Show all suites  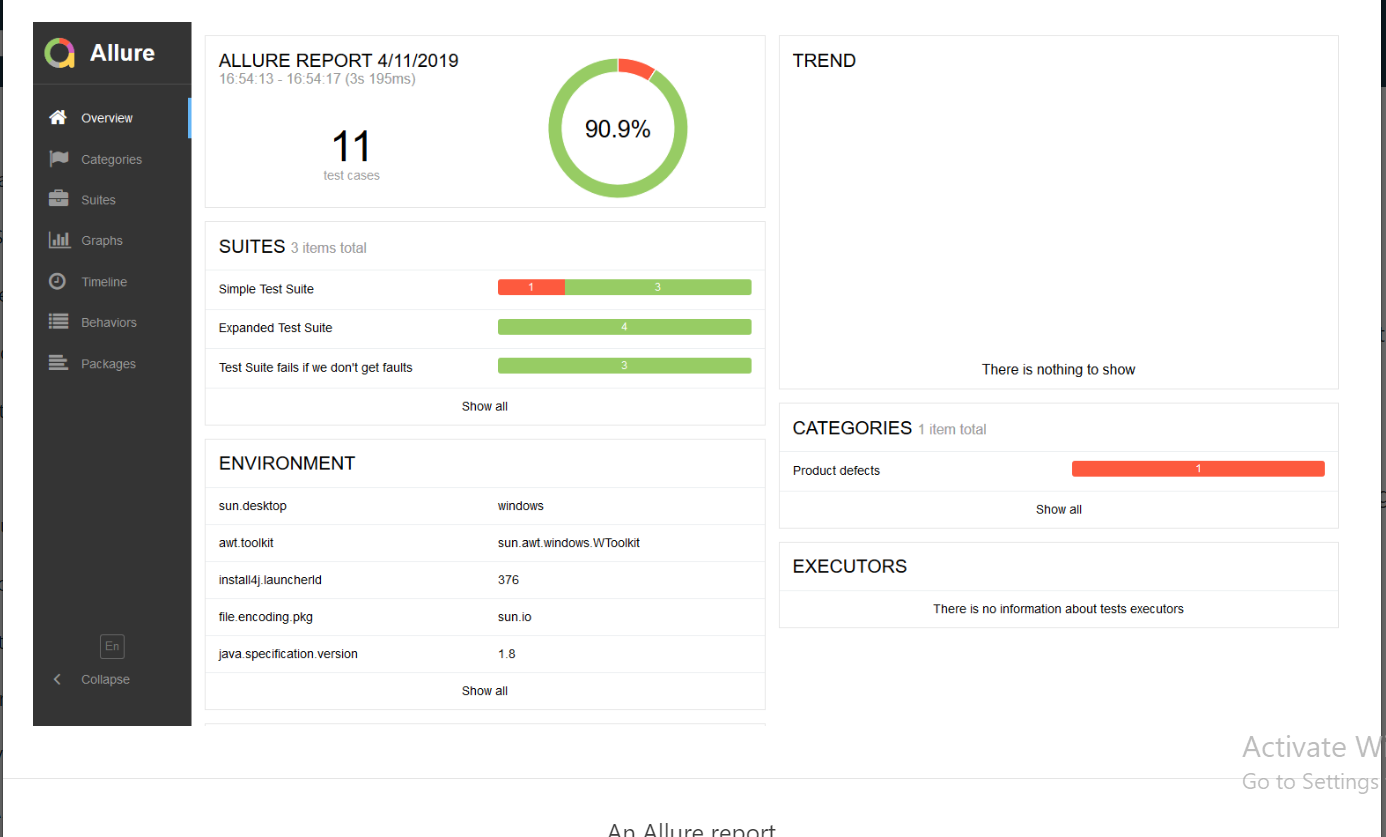click(x=485, y=406)
